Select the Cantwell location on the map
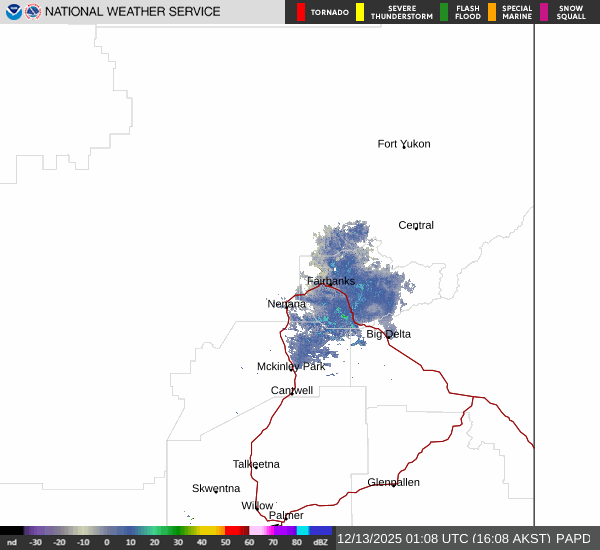The height and width of the screenshot is (550, 600). [292, 390]
